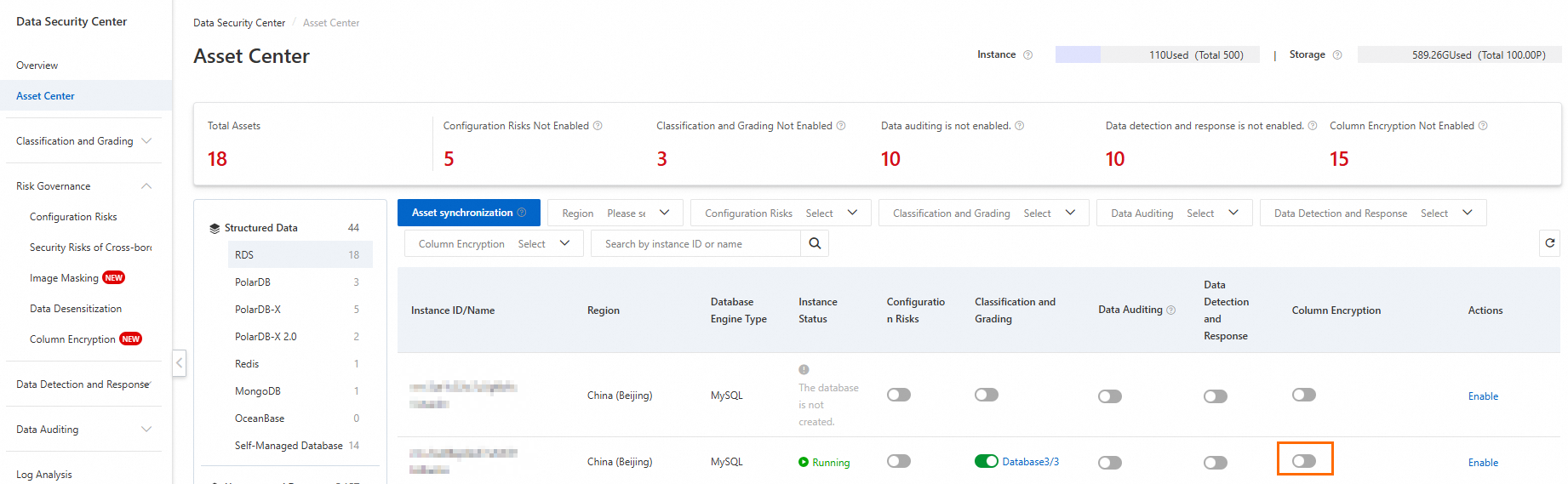
Task: Toggle Configuration Risks for first MySQL instance
Action: [x=899, y=395]
